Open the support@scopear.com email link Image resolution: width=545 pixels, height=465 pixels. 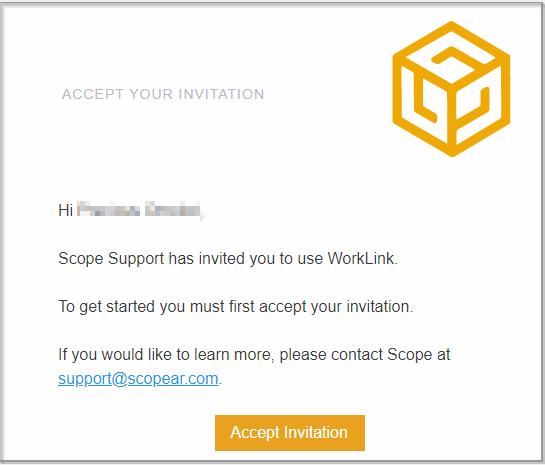(x=138, y=378)
